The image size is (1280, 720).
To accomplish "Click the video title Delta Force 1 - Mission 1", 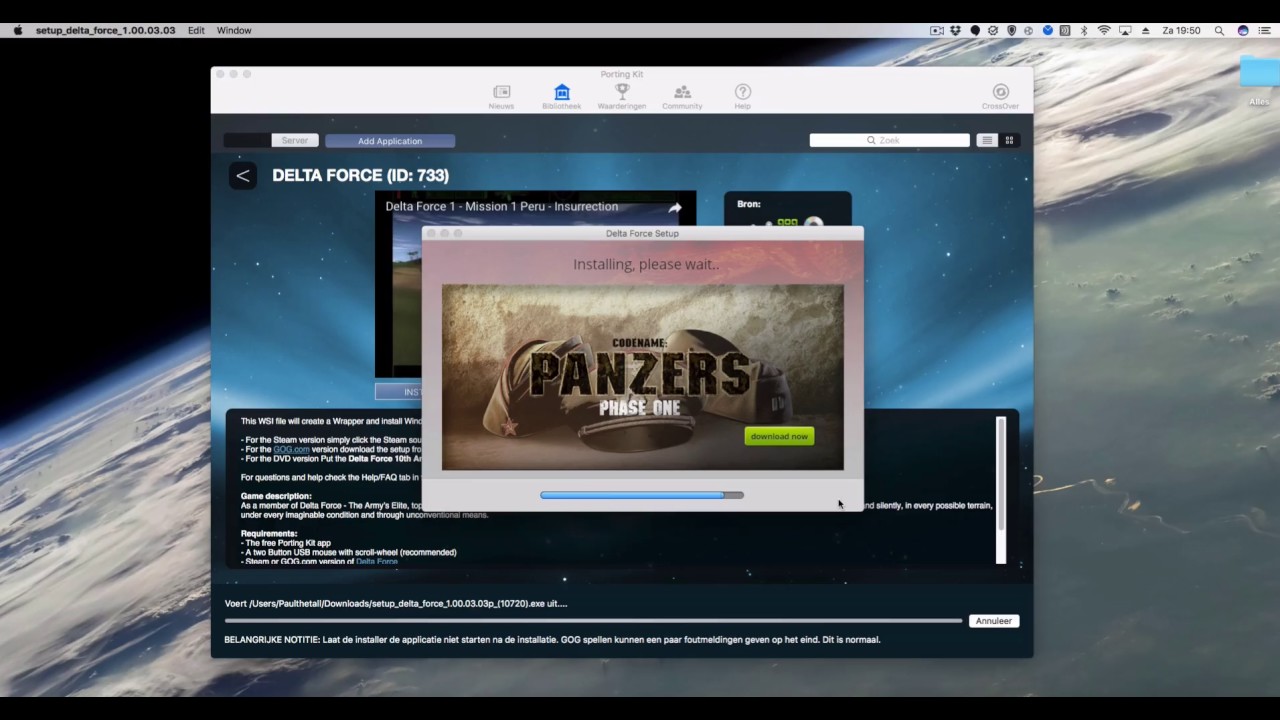I will 501,207.
